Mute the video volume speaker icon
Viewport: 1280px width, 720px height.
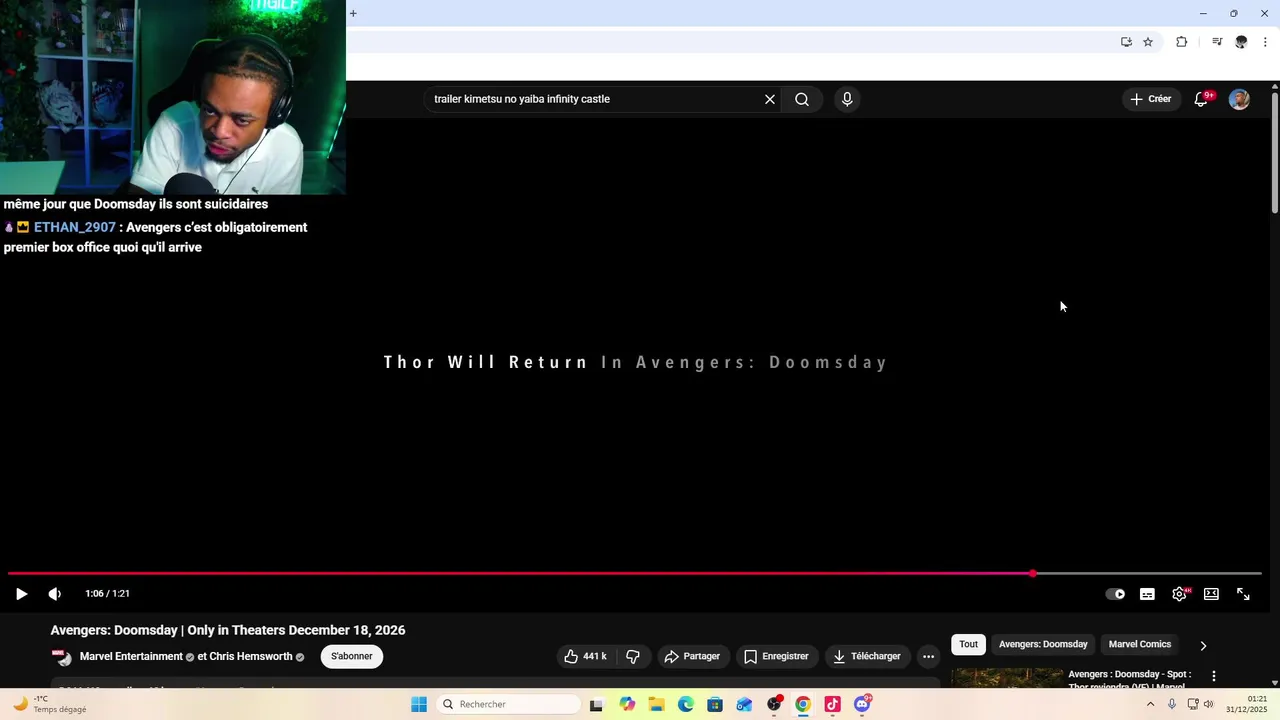click(x=55, y=594)
